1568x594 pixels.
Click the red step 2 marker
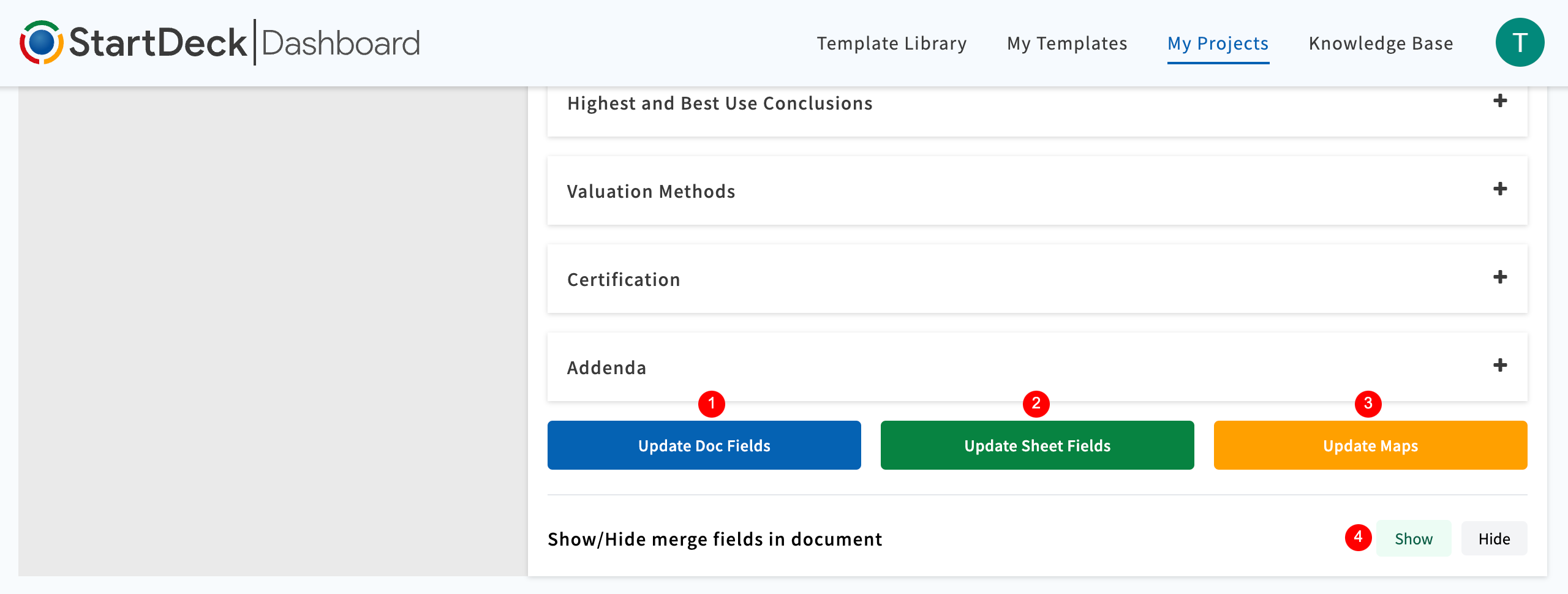click(1036, 404)
